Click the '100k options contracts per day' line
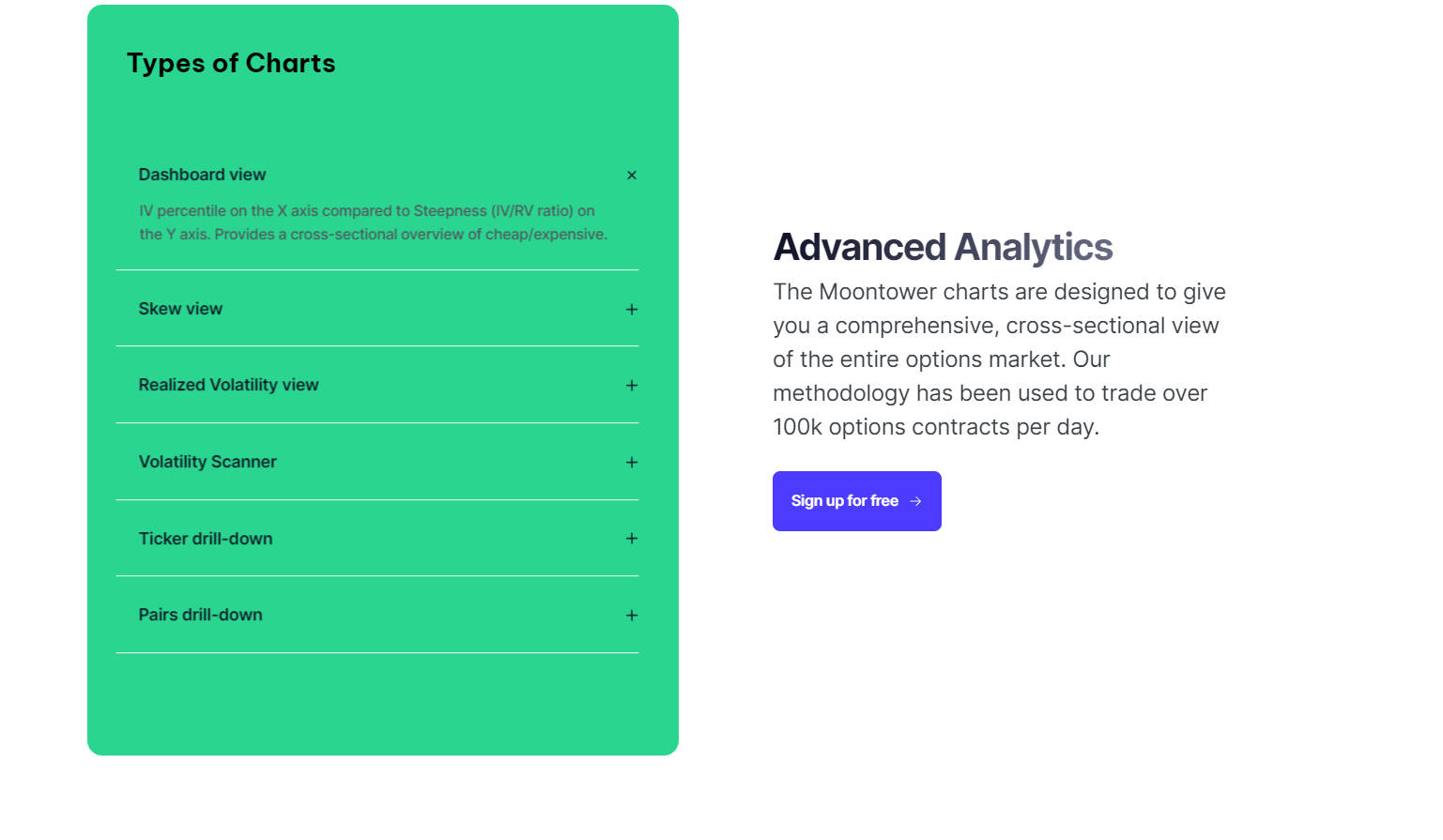This screenshot has width=1443, height=840. point(935,427)
